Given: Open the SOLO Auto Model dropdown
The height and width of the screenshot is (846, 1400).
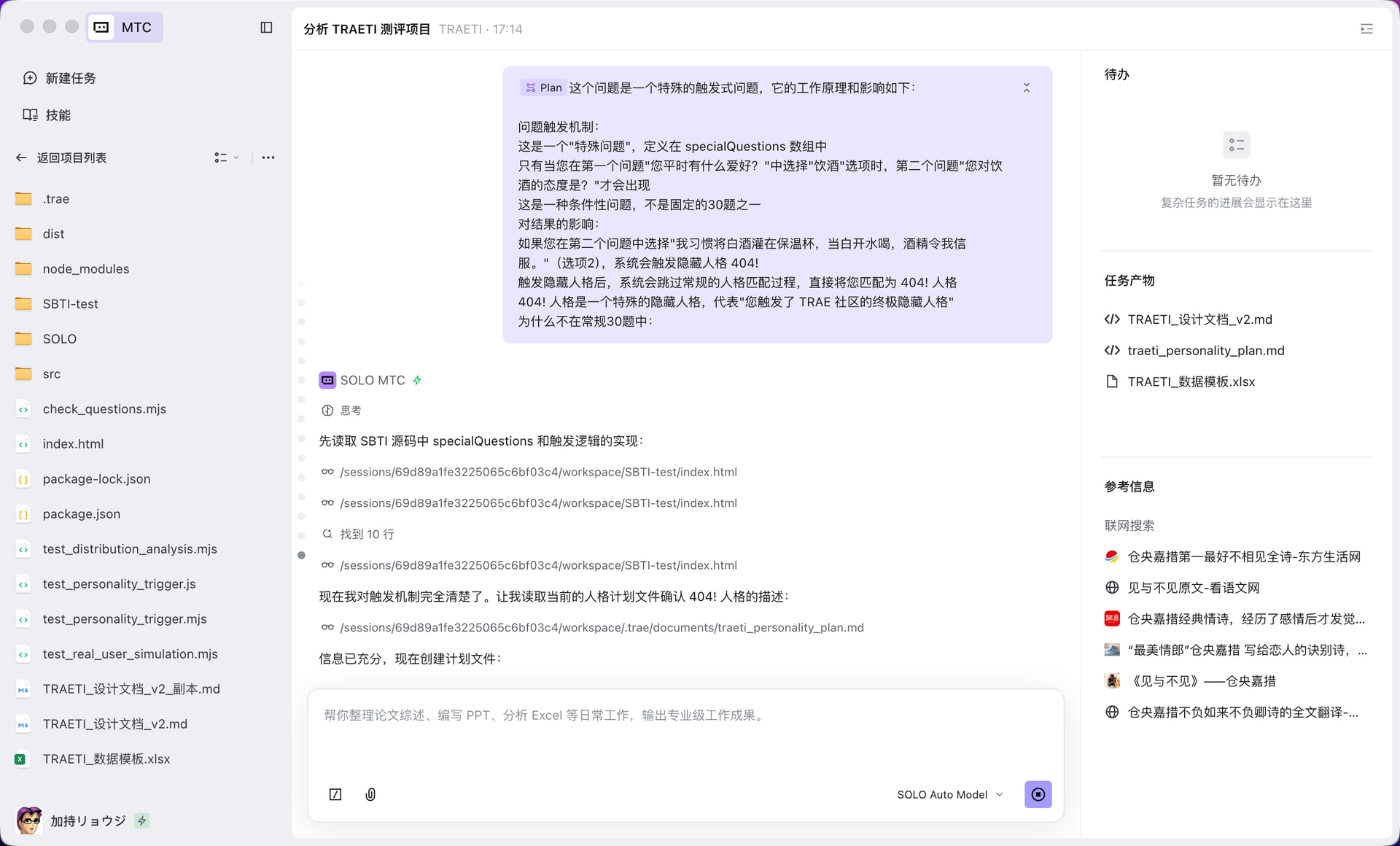Looking at the screenshot, I should coord(949,794).
